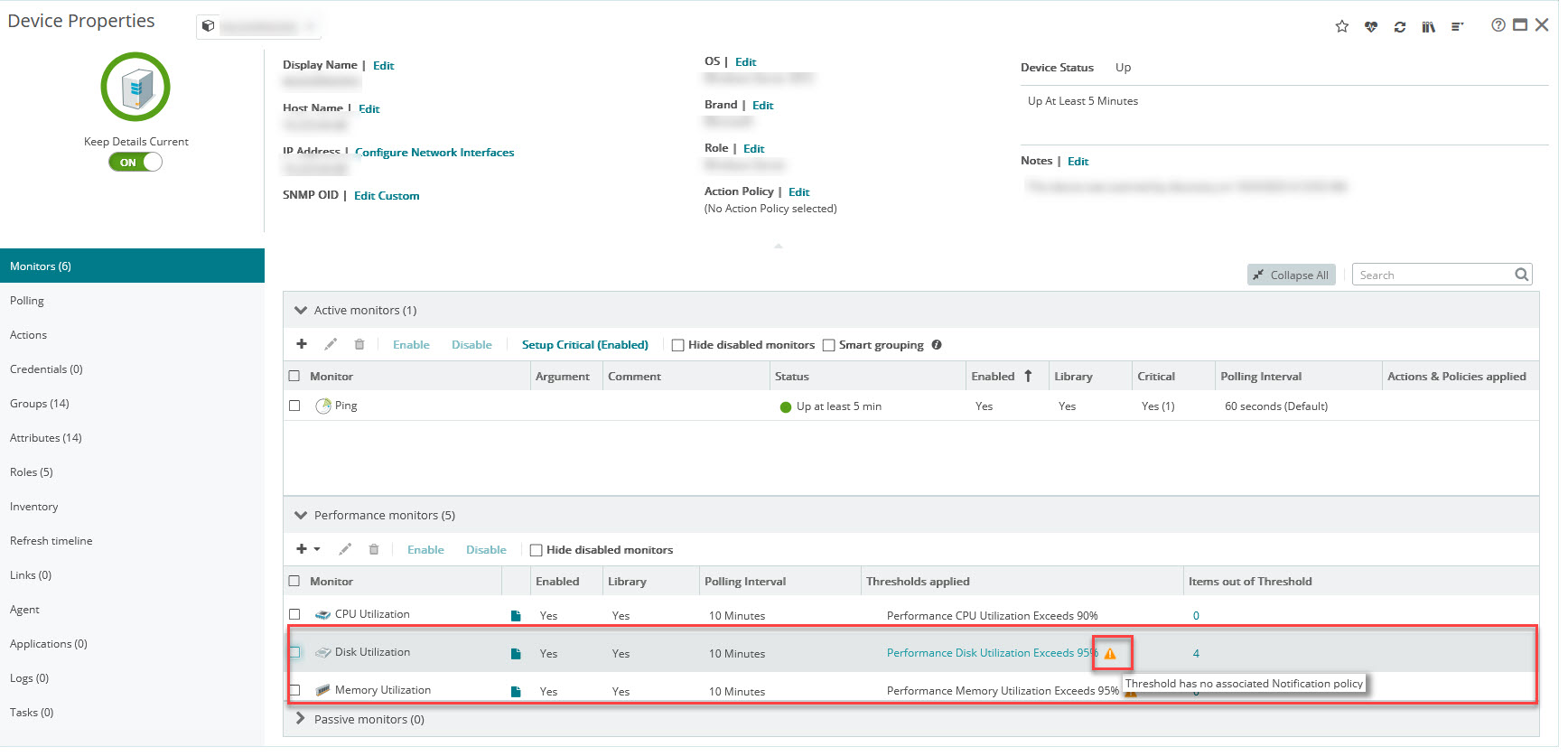Click pencil edit icon in Performance monitors toolbar
This screenshot has width=1568, height=756.
click(345, 549)
